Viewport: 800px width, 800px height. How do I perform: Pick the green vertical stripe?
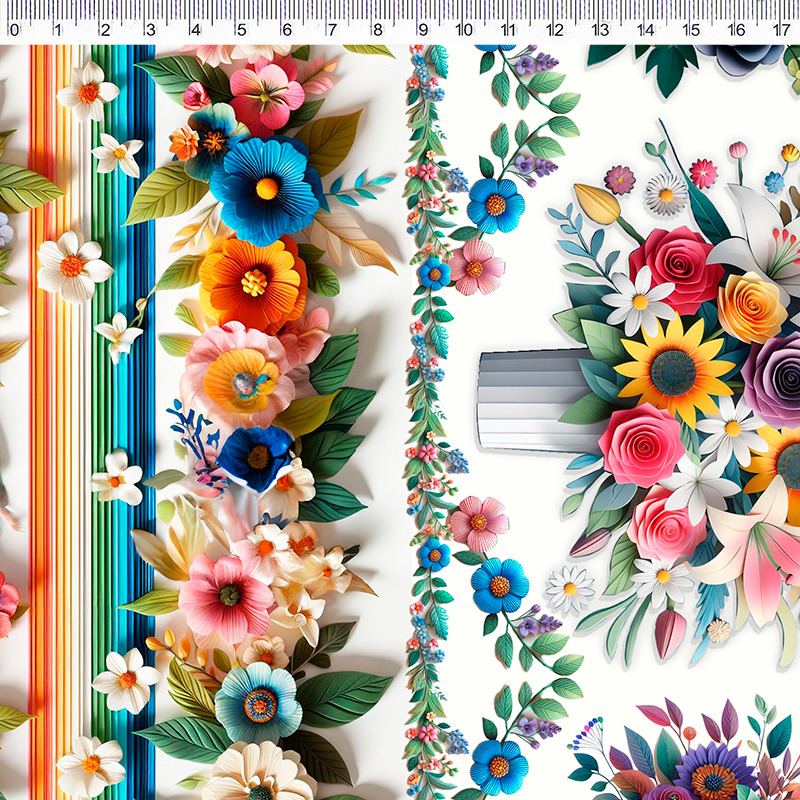point(98,400)
